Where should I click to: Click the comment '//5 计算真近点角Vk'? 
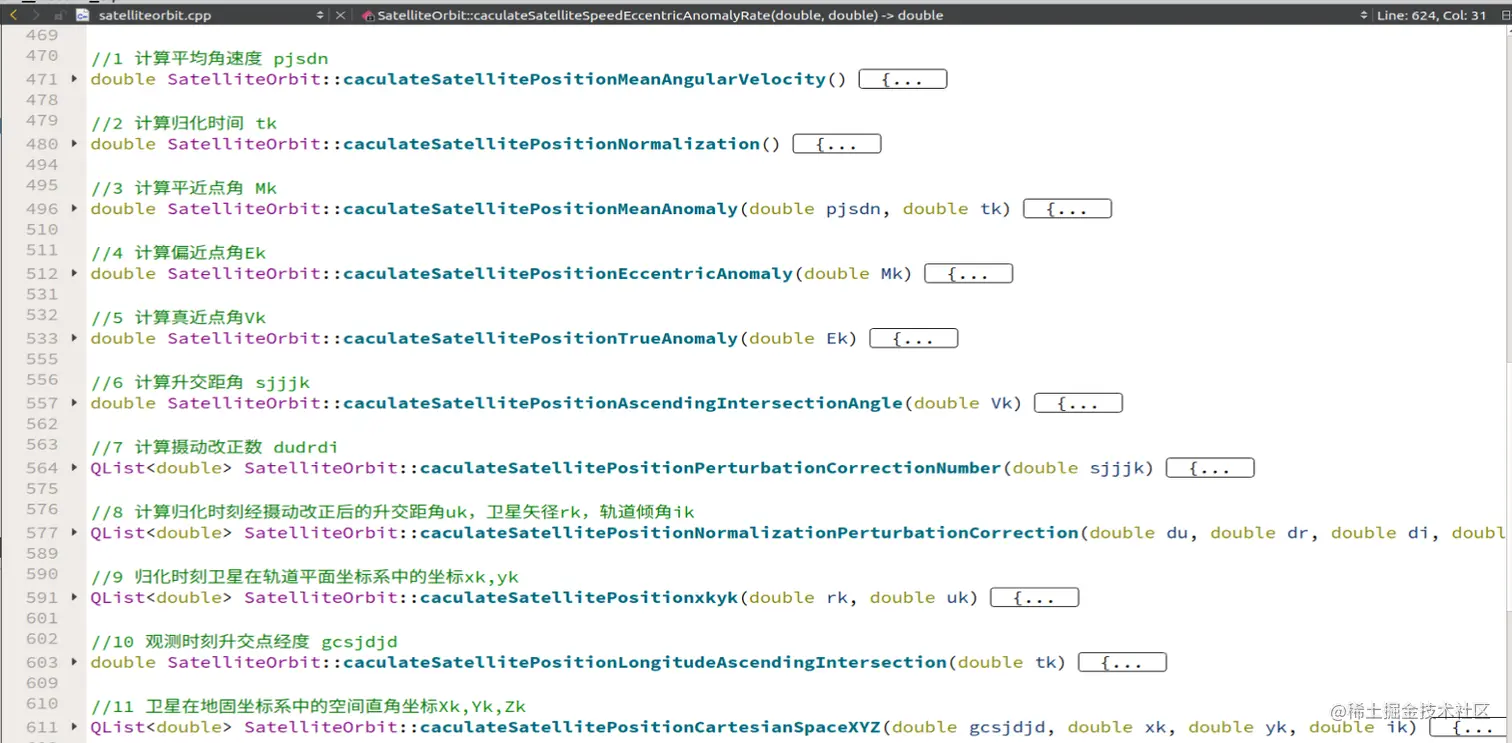coord(178,318)
